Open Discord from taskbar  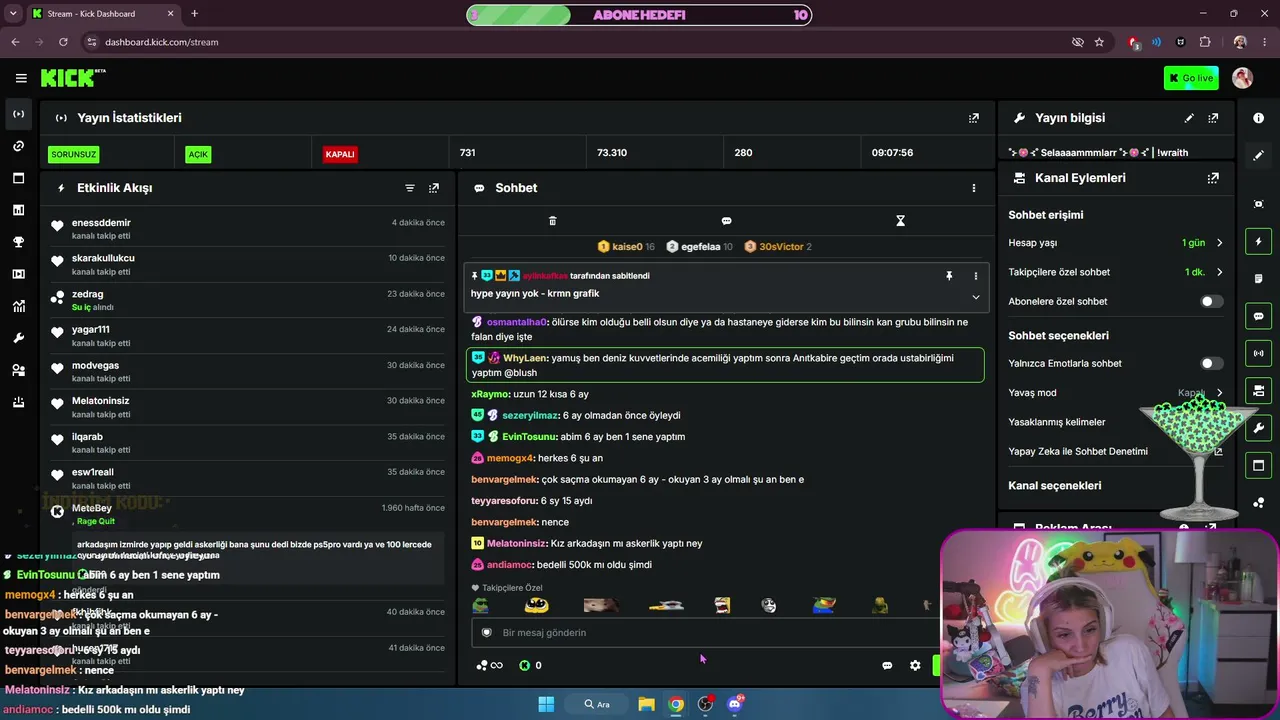point(735,704)
